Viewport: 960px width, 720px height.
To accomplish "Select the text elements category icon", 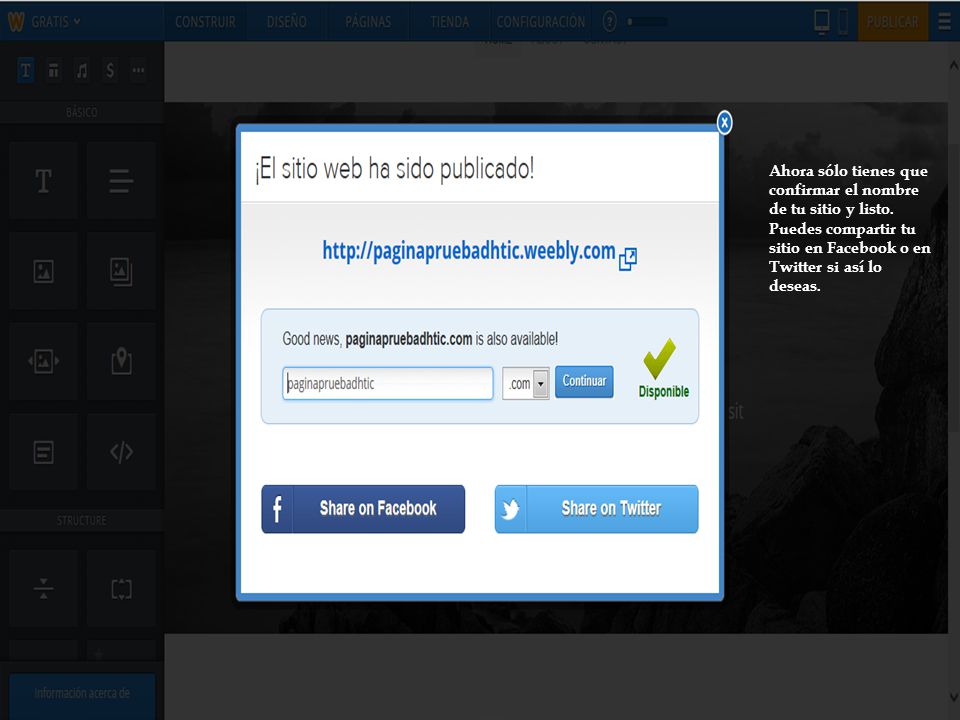I will tap(26, 71).
